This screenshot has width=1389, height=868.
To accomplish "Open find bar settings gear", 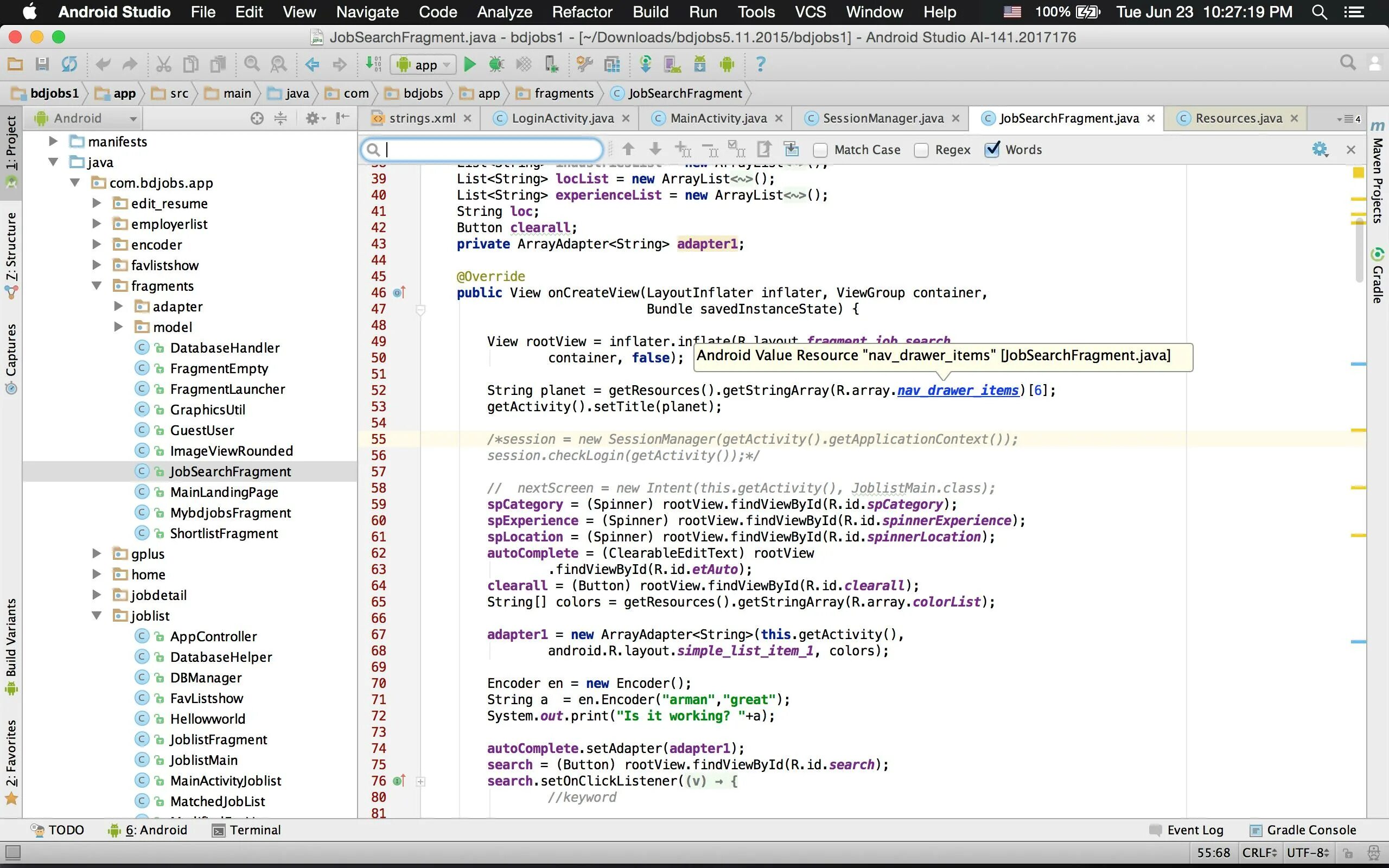I will (x=1319, y=150).
